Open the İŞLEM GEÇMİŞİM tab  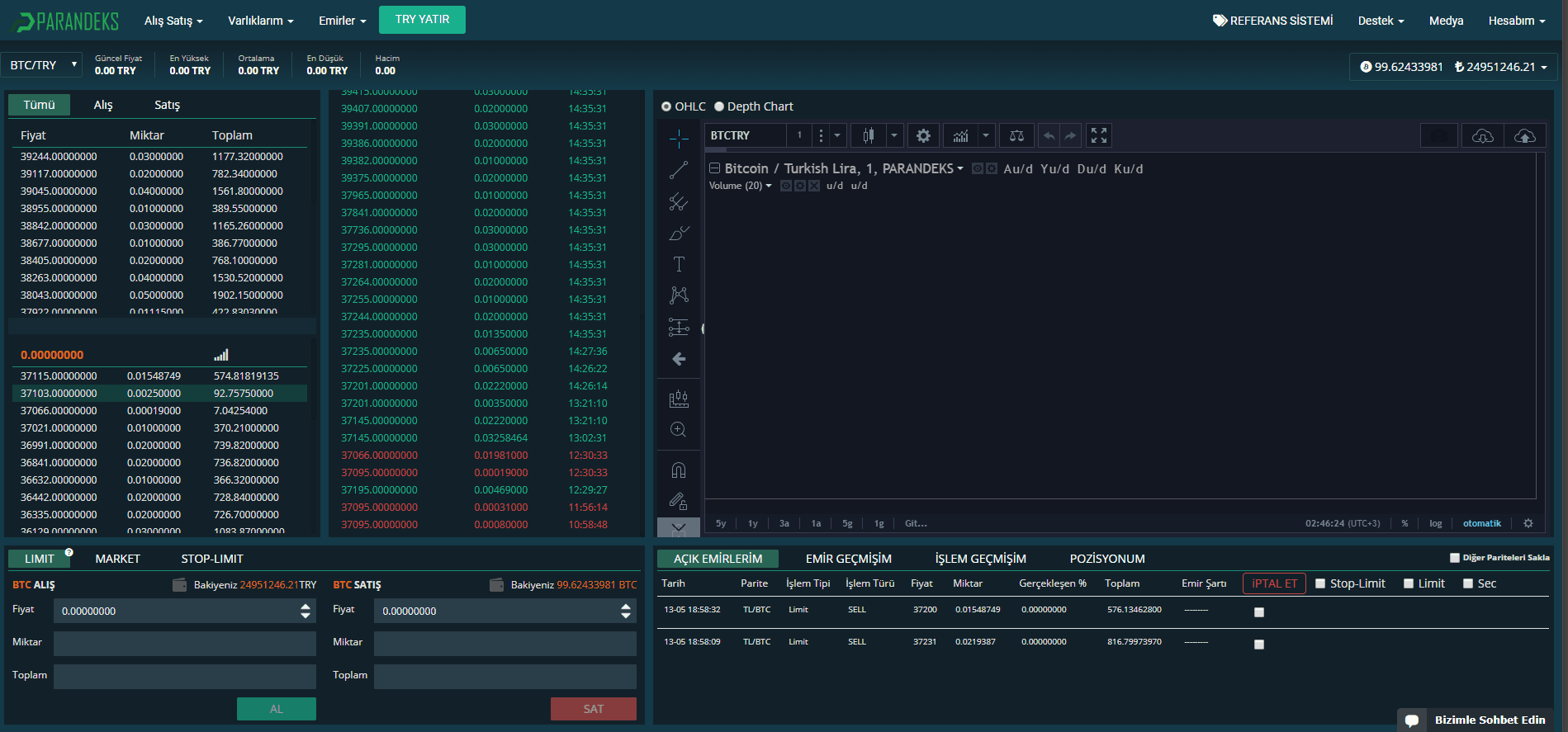(x=980, y=559)
